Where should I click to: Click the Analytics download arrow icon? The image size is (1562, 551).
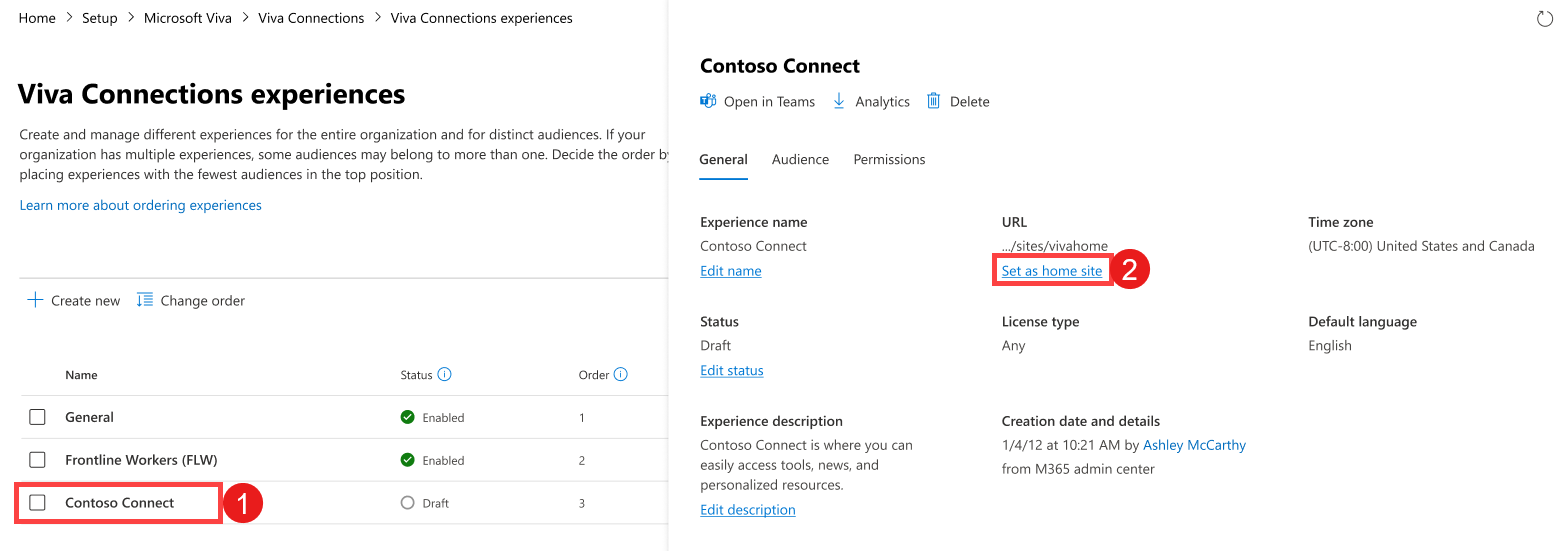pyautogui.click(x=840, y=101)
